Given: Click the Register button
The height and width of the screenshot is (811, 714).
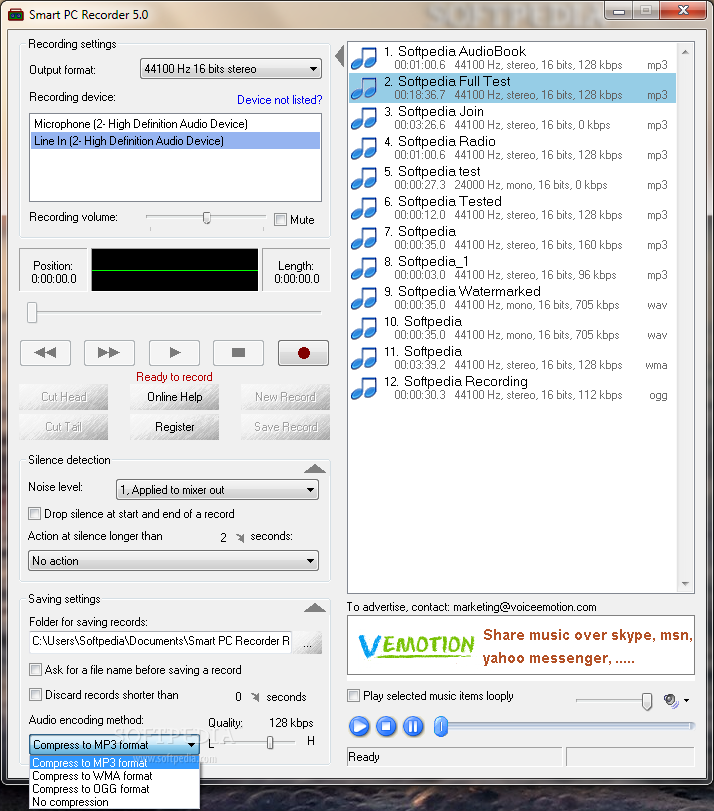Looking at the screenshot, I should [x=174, y=427].
